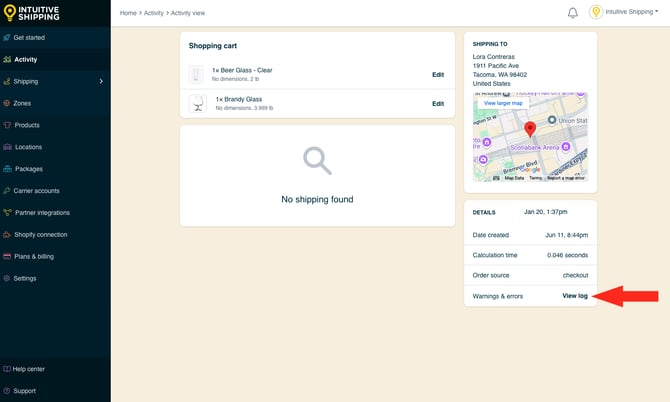The image size is (670, 402).
Task: Click the Support question mark icon
Action: 6,390
